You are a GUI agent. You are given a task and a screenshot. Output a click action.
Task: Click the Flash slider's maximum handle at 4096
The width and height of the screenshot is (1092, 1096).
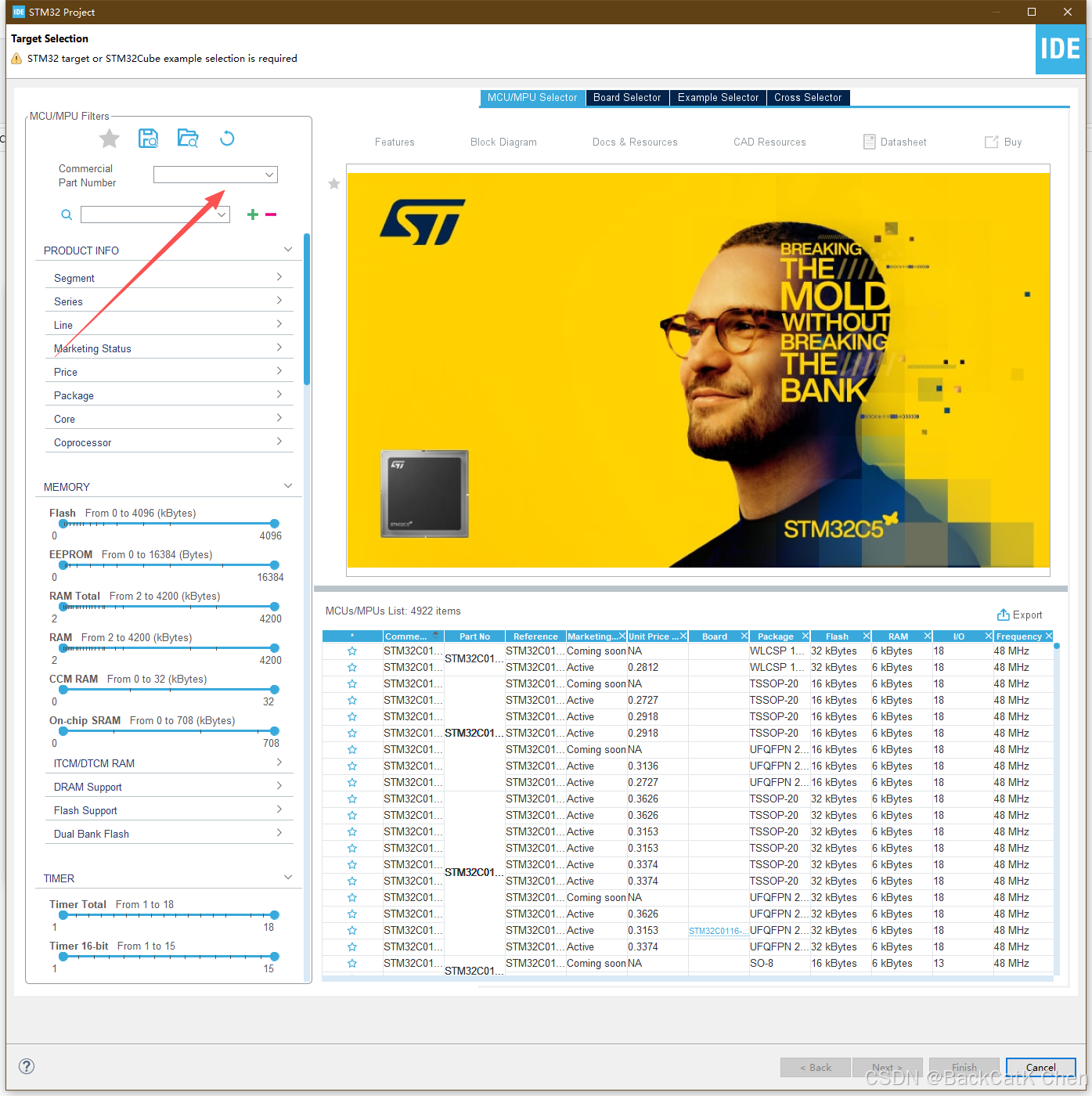274,524
